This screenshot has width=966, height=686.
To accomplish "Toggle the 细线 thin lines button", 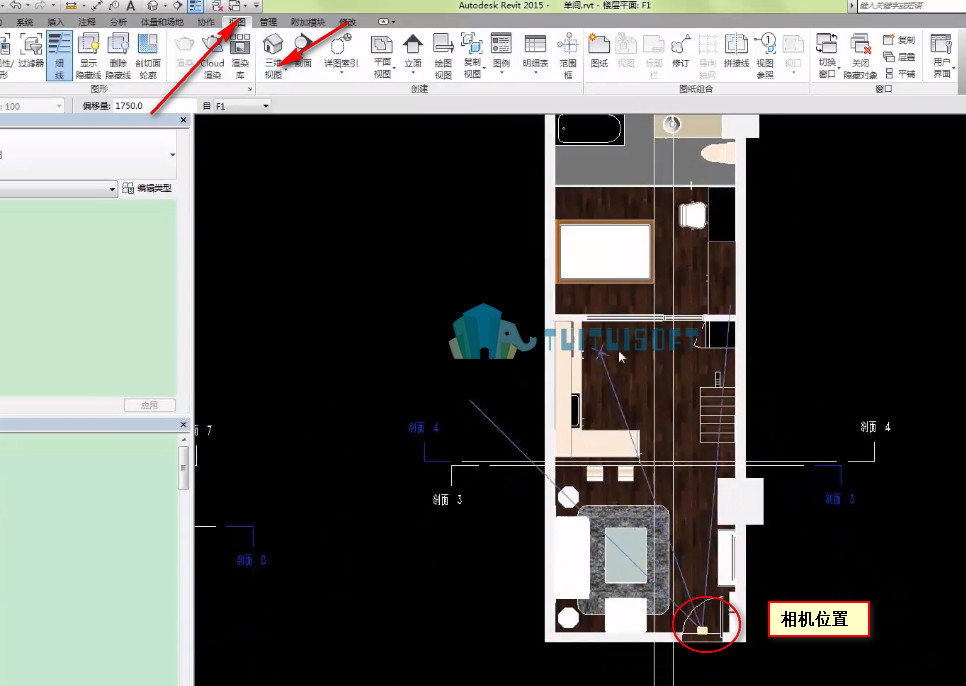I will [x=59, y=55].
